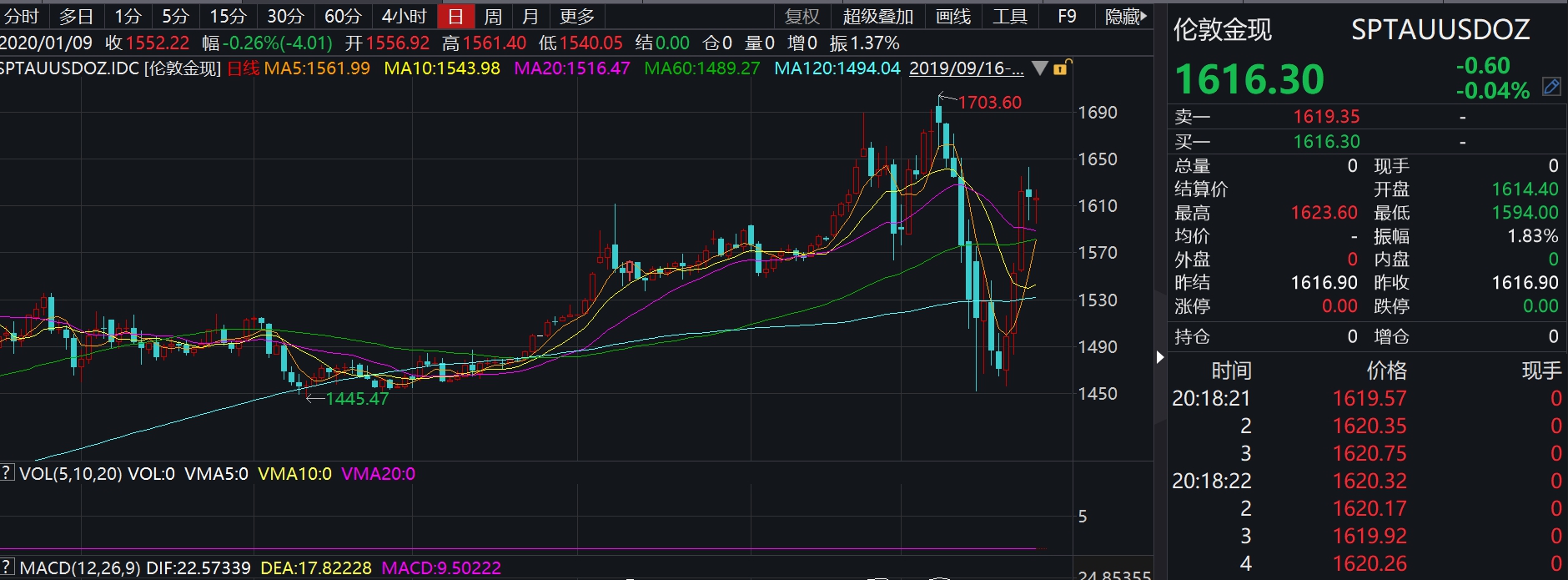Click the 1445.47 low price marker

tap(357, 399)
